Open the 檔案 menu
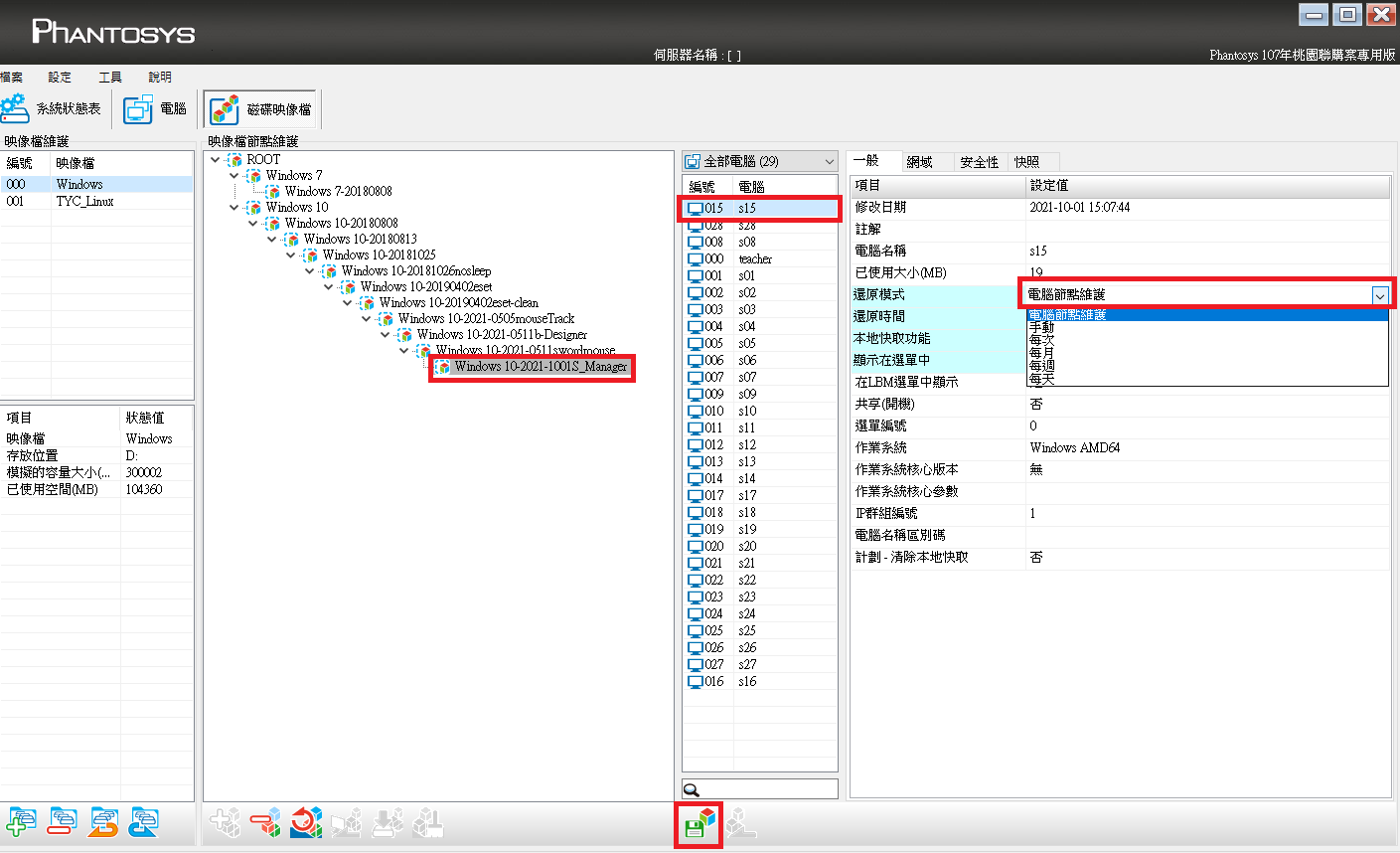 tap(12, 77)
